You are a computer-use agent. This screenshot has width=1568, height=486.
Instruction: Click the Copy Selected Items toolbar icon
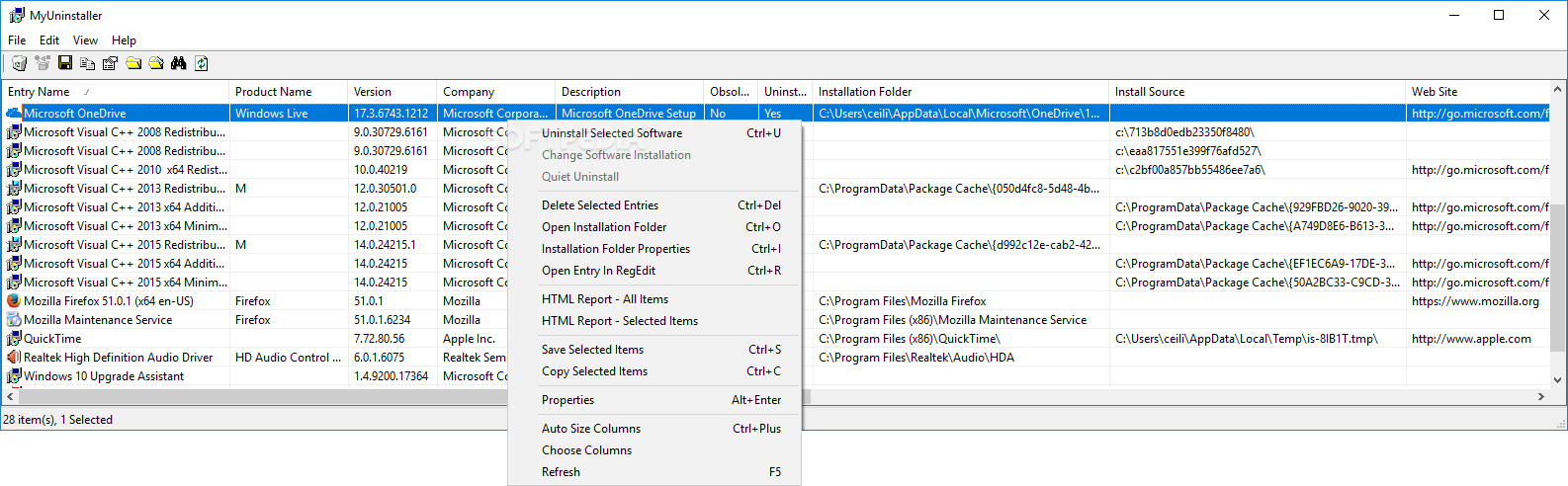click(88, 63)
